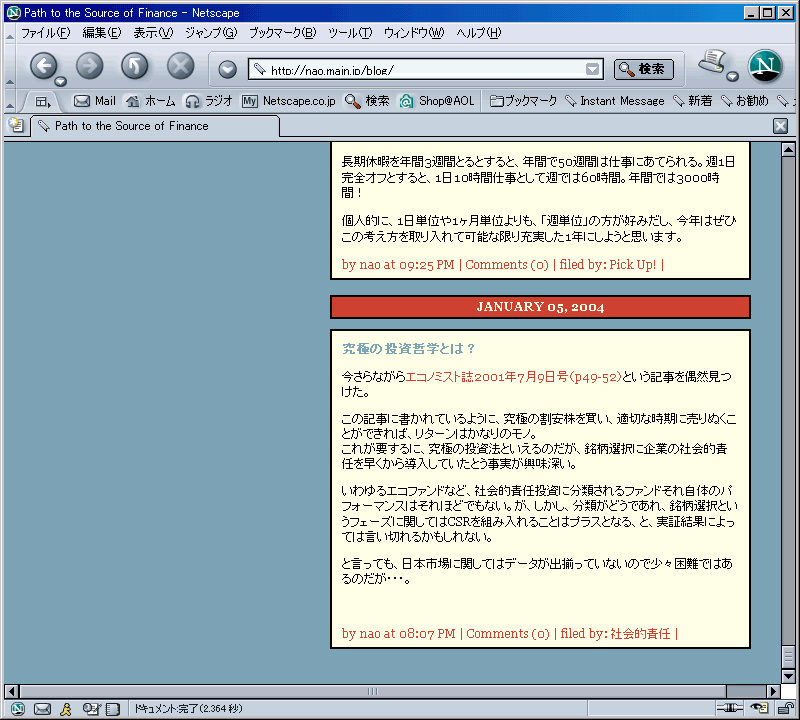Open Comments (0) of the 09:25 PM post
Viewport: 800px width, 720px height.
(x=507, y=264)
